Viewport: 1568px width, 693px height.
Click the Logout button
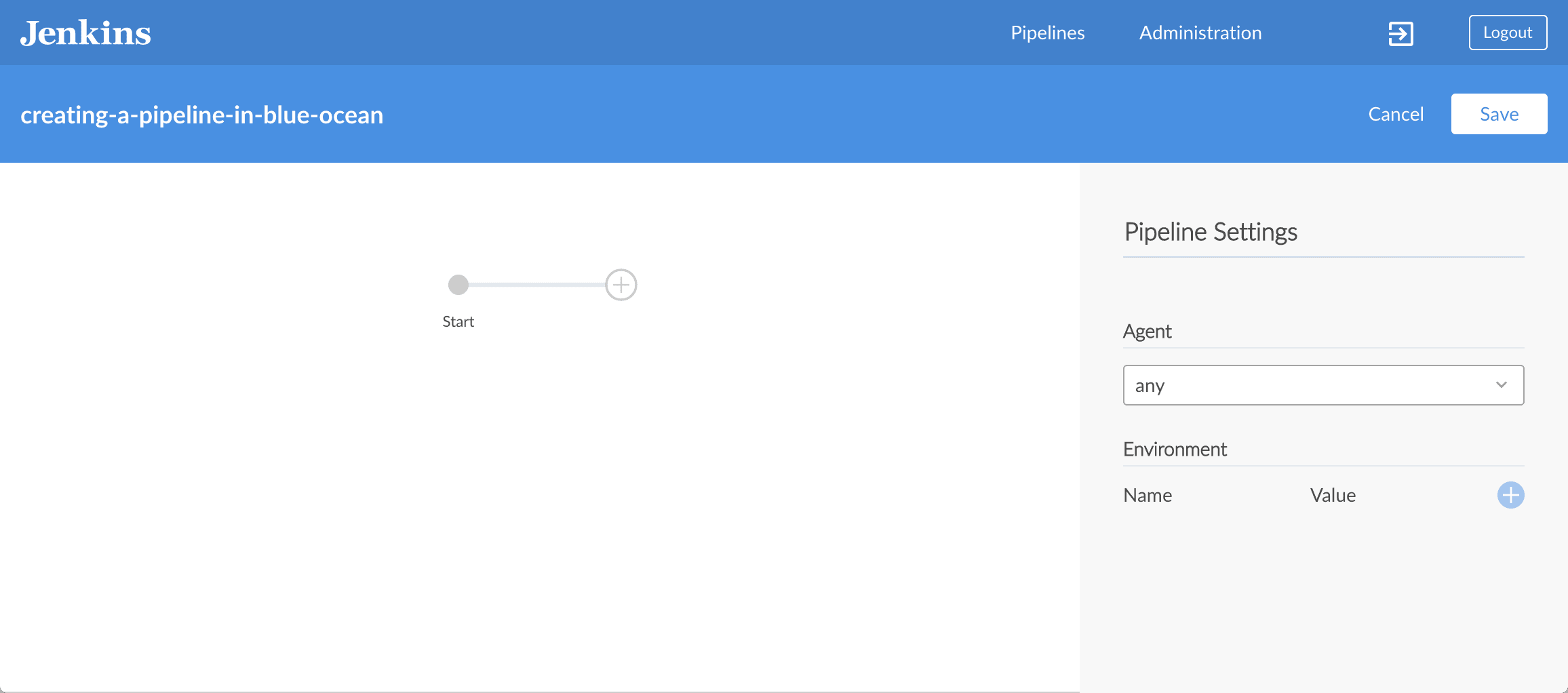(1507, 32)
